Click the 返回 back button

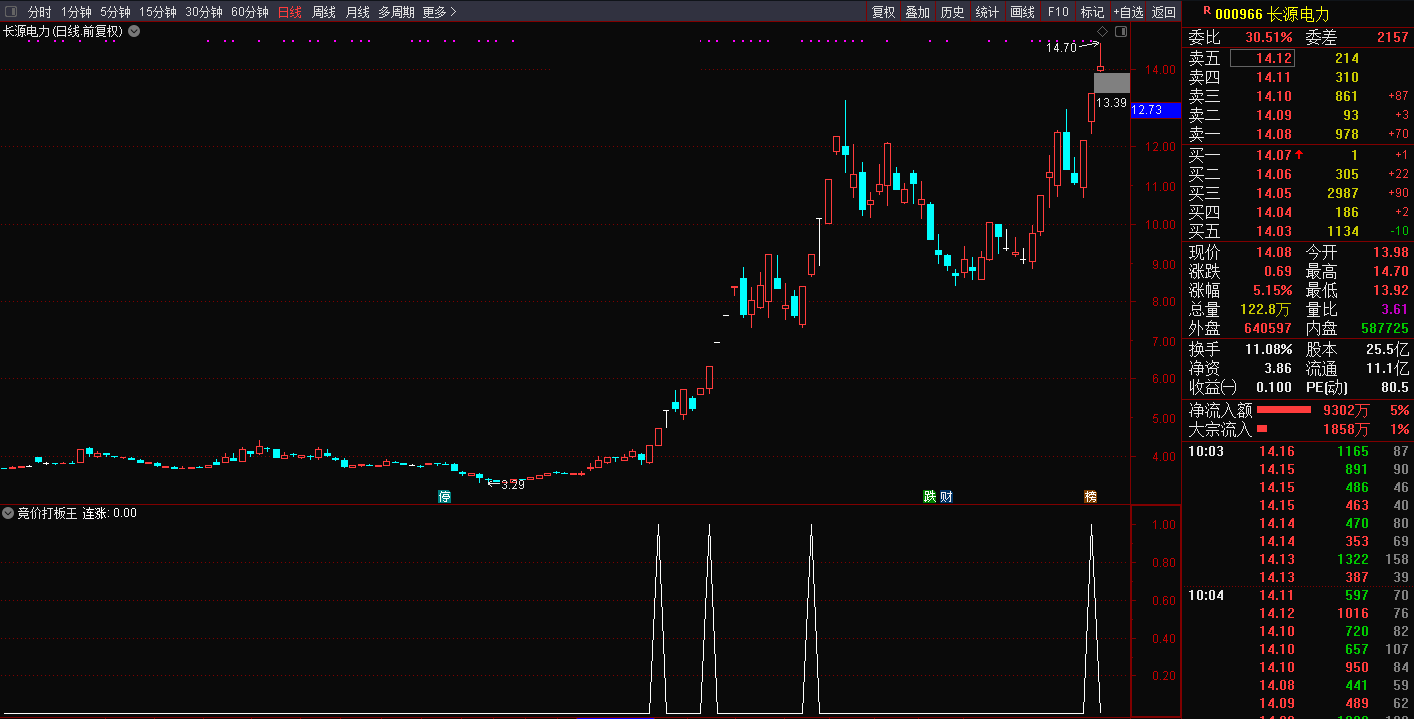[1164, 12]
